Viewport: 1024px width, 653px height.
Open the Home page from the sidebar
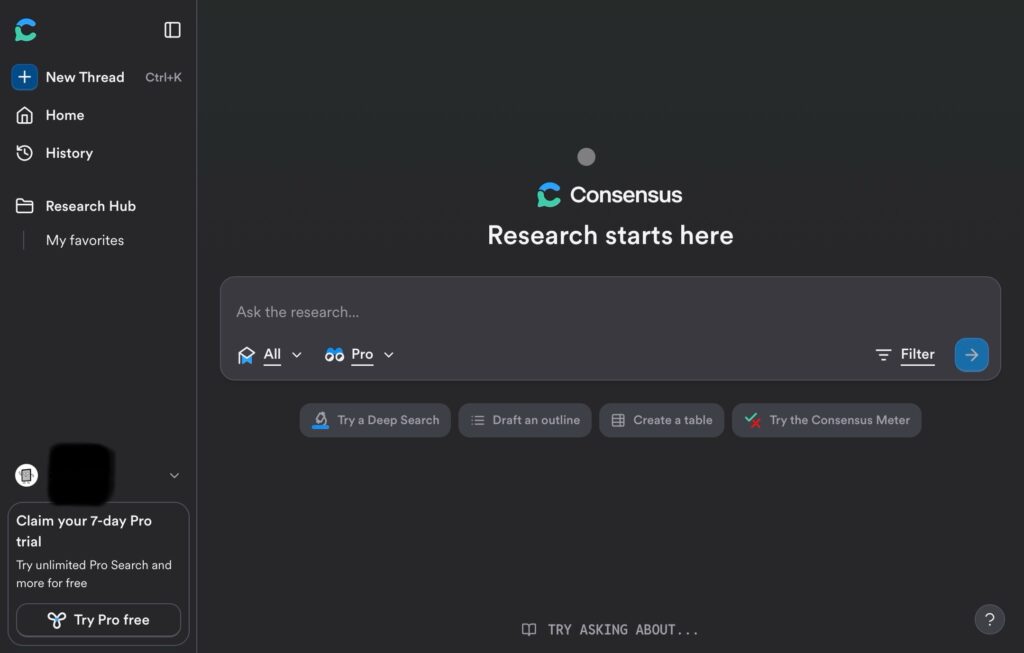[x=64, y=115]
